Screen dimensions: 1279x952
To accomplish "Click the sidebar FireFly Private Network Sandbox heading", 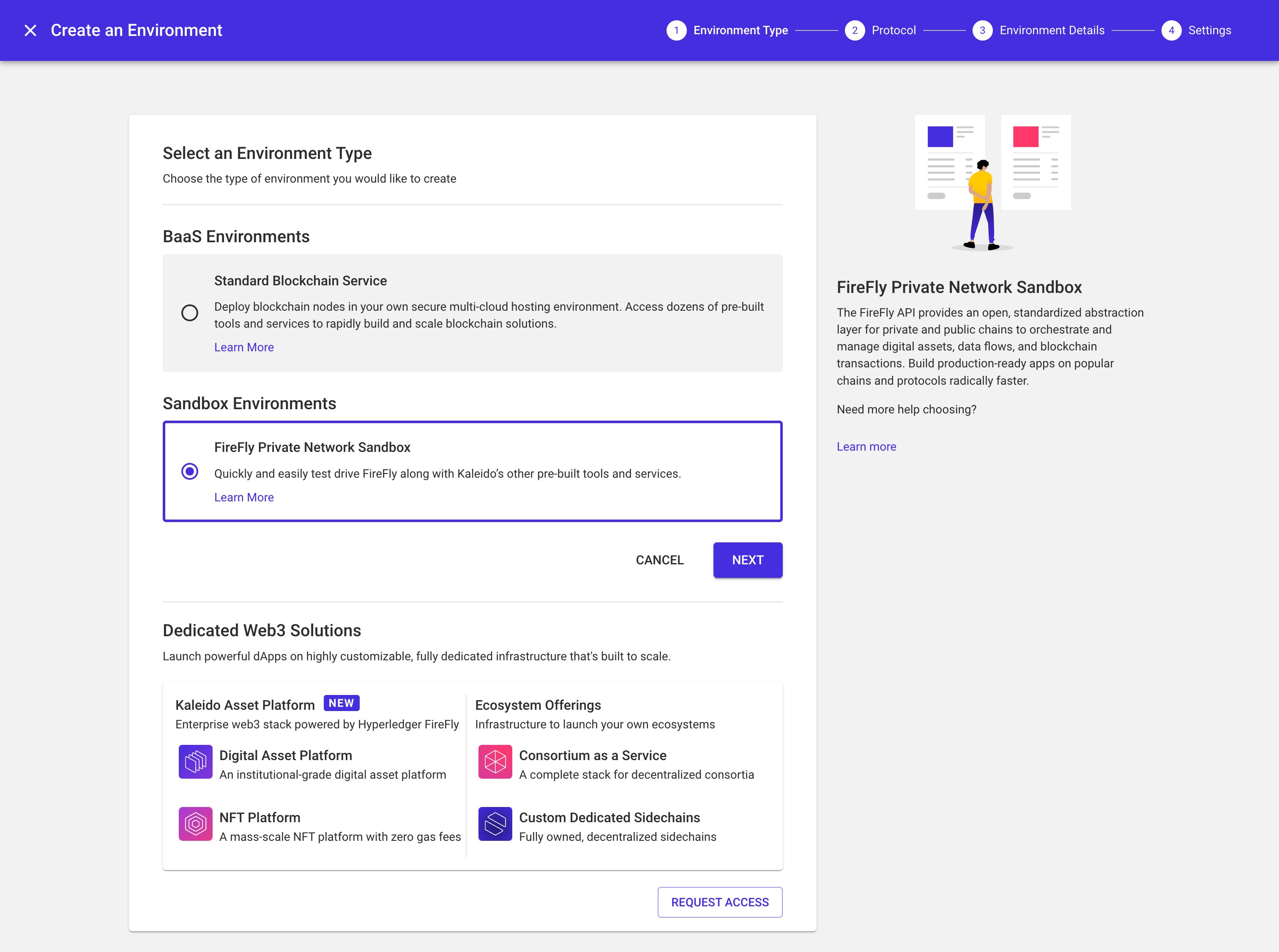I will tap(959, 287).
